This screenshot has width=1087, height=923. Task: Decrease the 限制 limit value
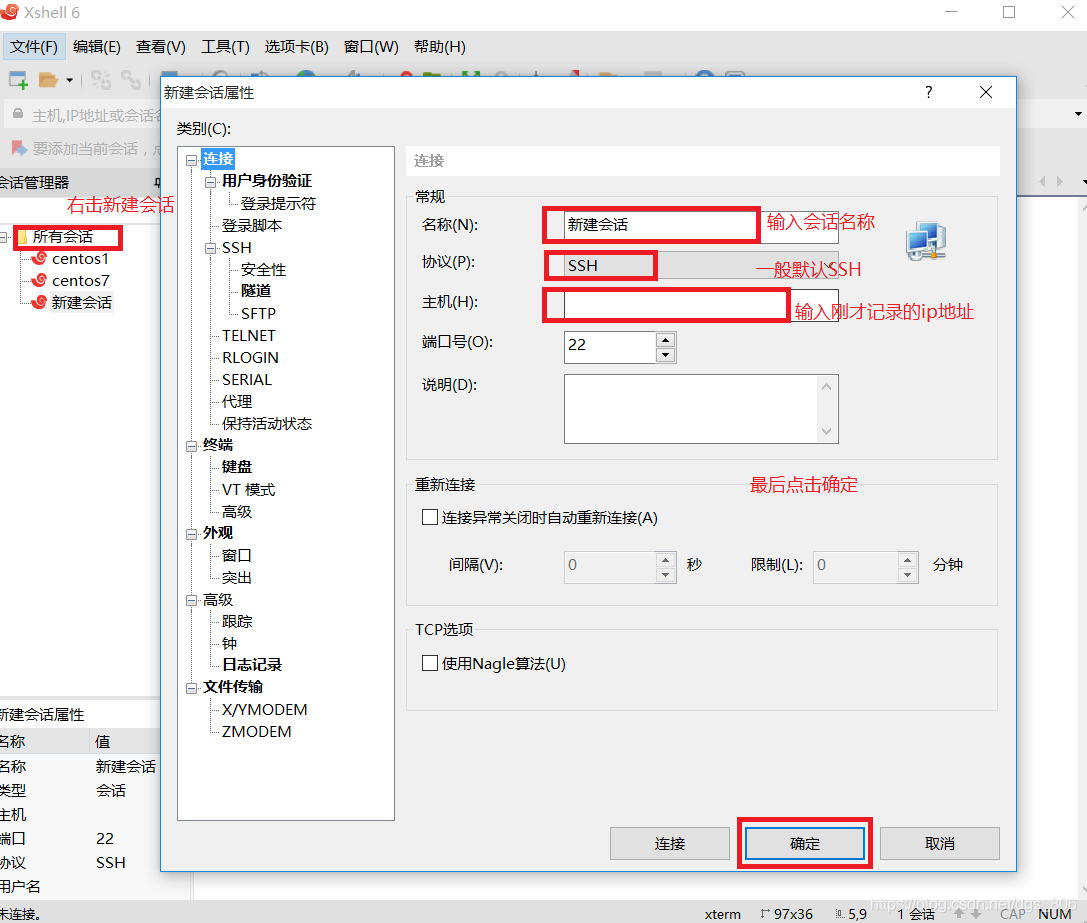point(907,575)
